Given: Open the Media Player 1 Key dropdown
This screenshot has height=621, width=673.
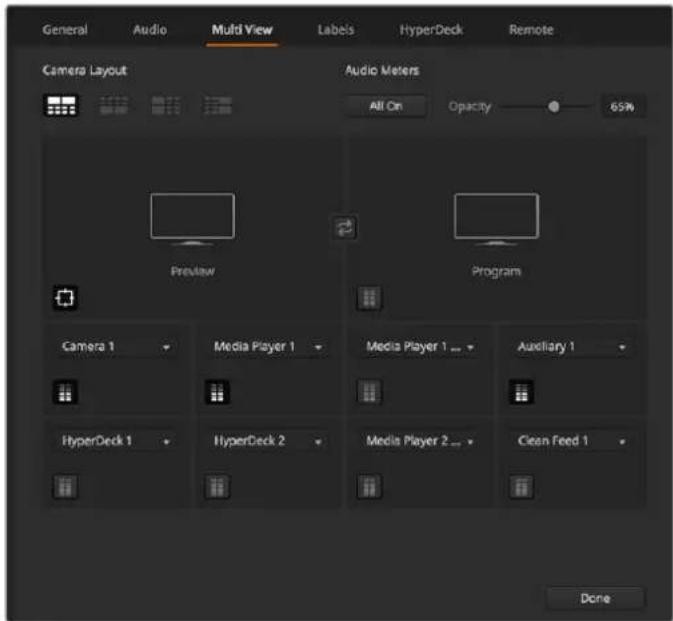Looking at the screenshot, I should 419,346.
